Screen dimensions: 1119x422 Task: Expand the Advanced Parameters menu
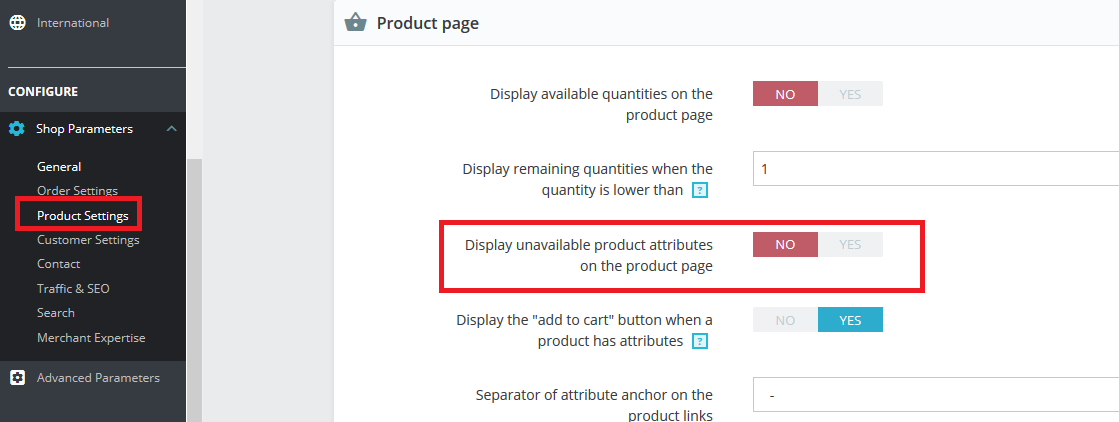(x=98, y=378)
